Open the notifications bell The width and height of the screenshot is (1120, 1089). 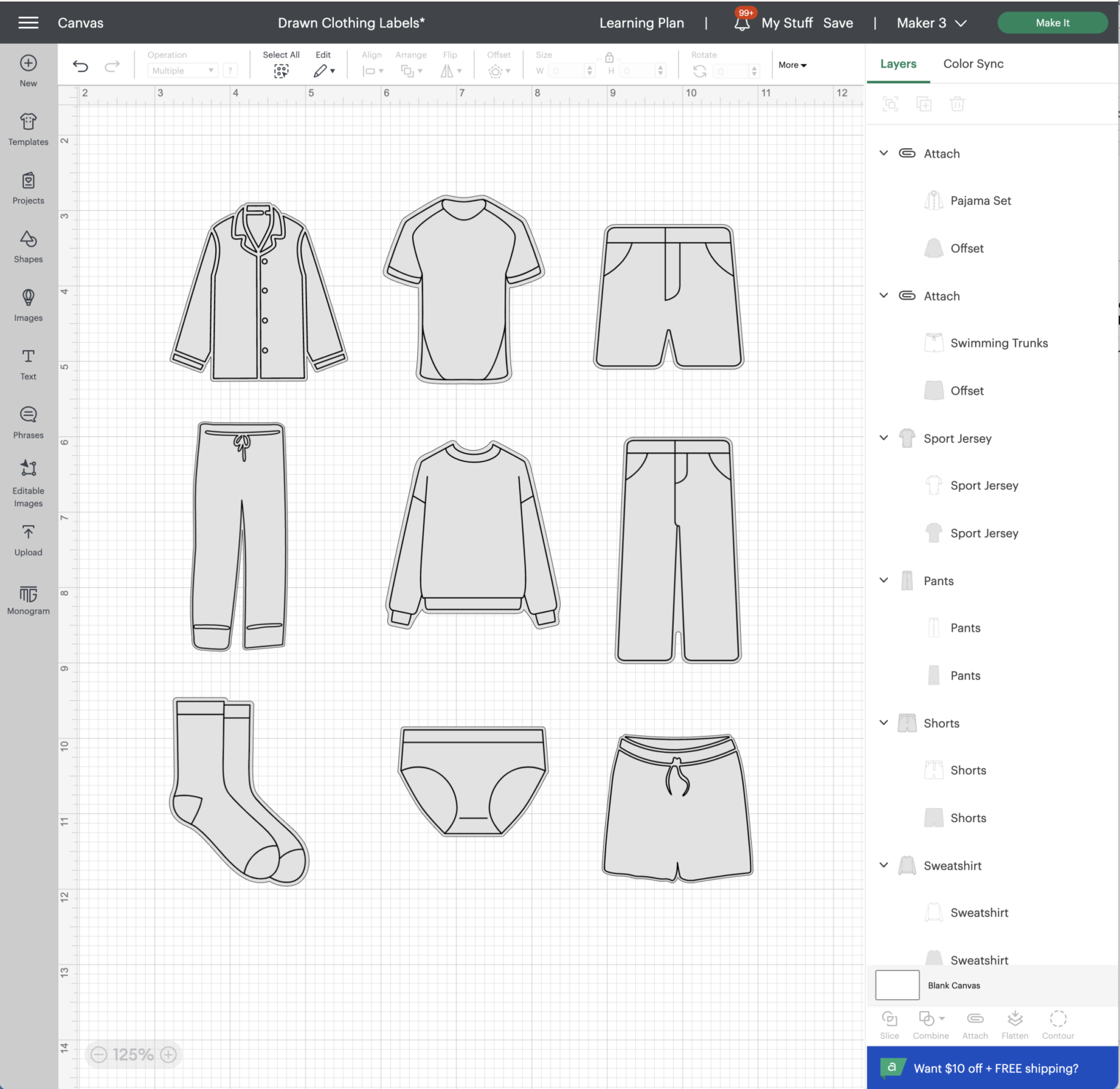pyautogui.click(x=742, y=23)
